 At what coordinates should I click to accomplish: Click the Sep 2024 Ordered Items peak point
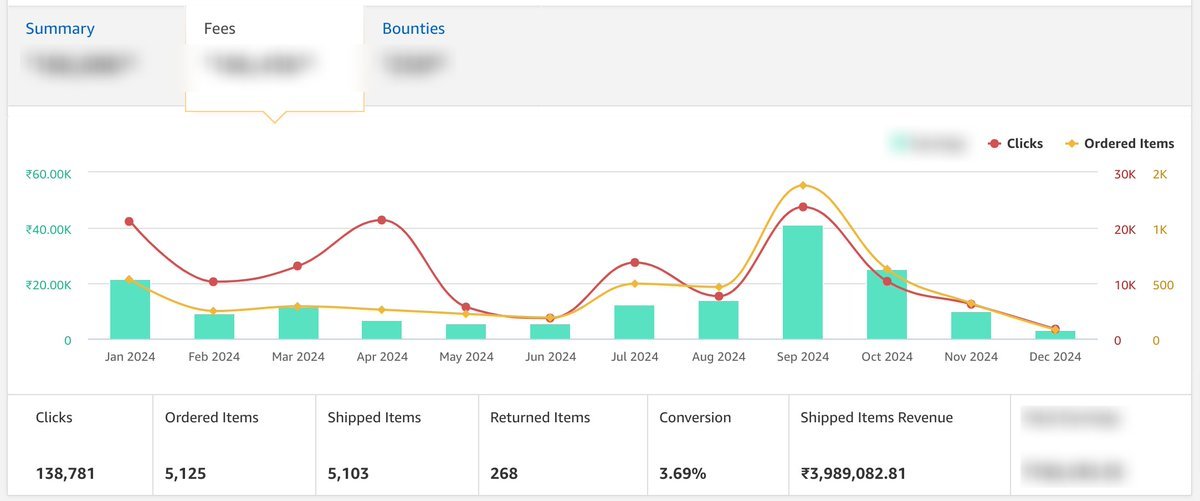point(803,186)
